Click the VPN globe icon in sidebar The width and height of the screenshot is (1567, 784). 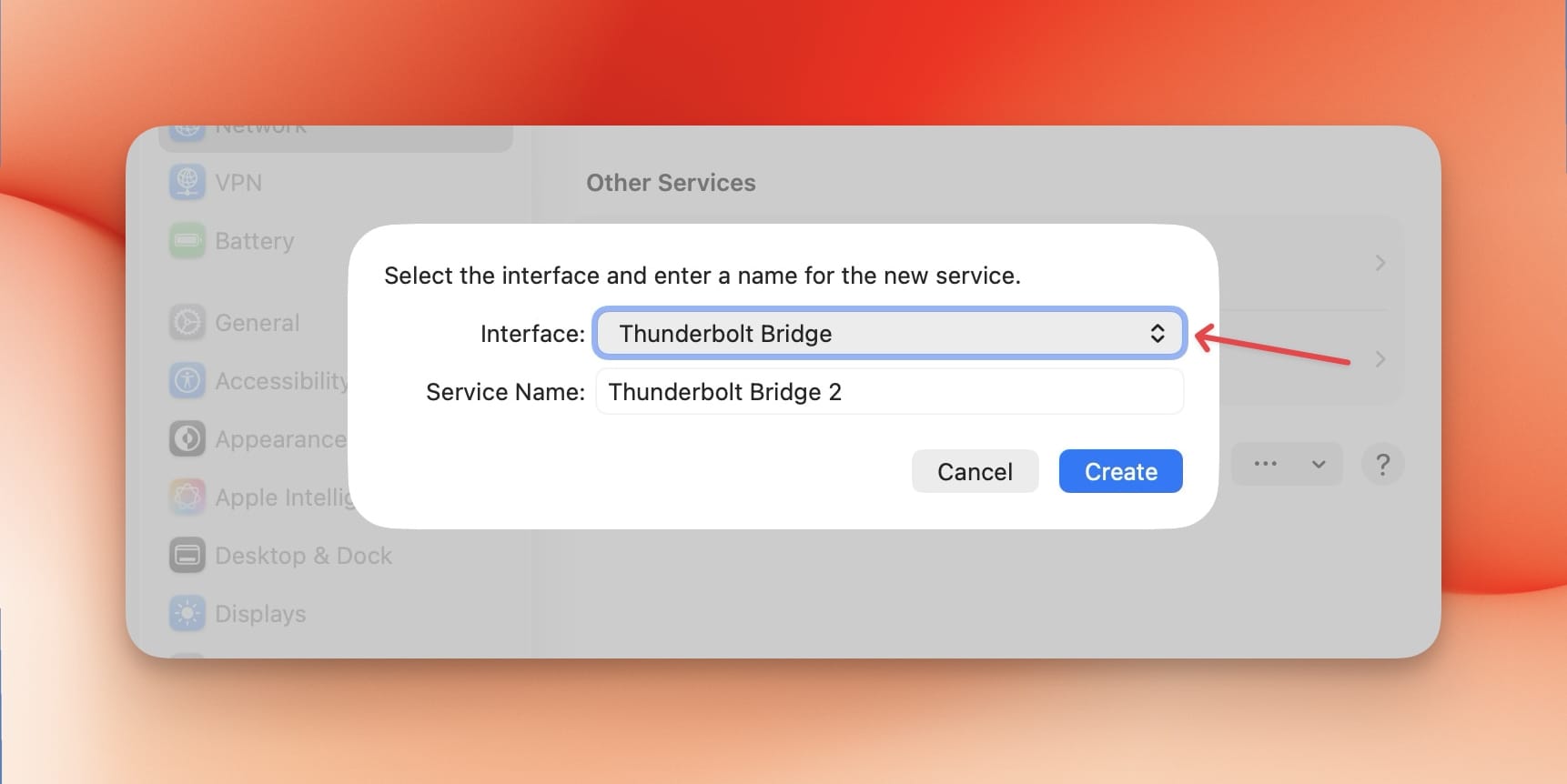[x=187, y=182]
